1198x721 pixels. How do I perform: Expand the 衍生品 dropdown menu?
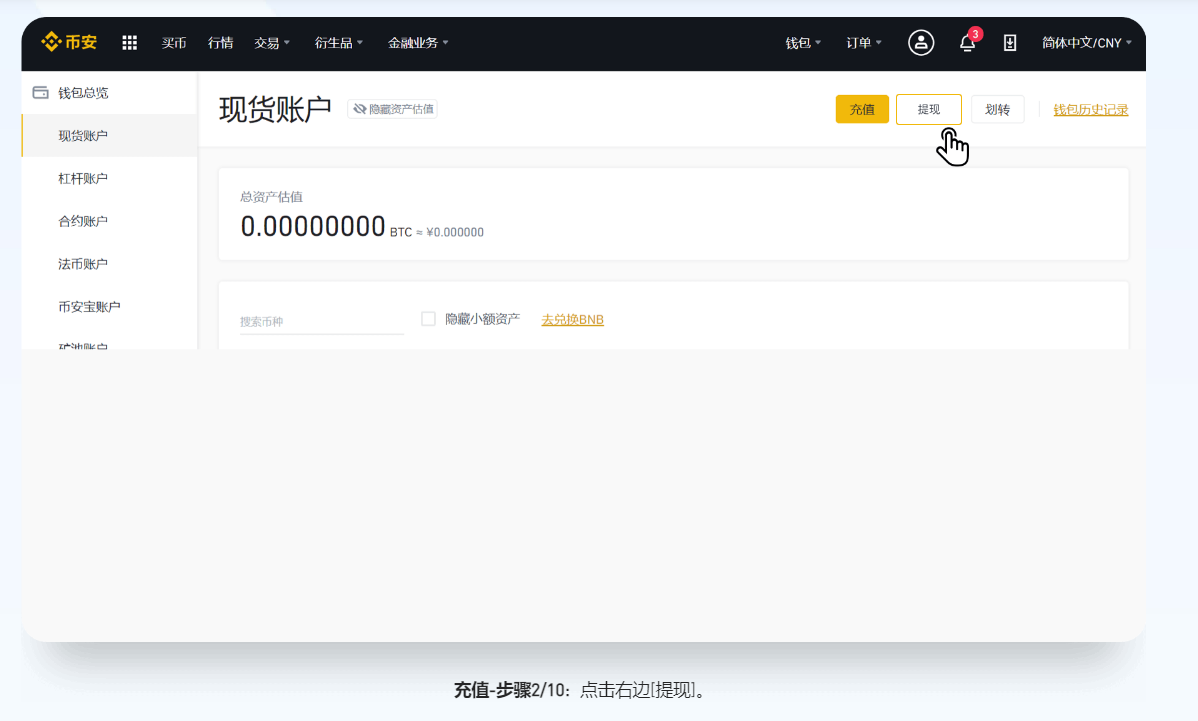[x=339, y=43]
